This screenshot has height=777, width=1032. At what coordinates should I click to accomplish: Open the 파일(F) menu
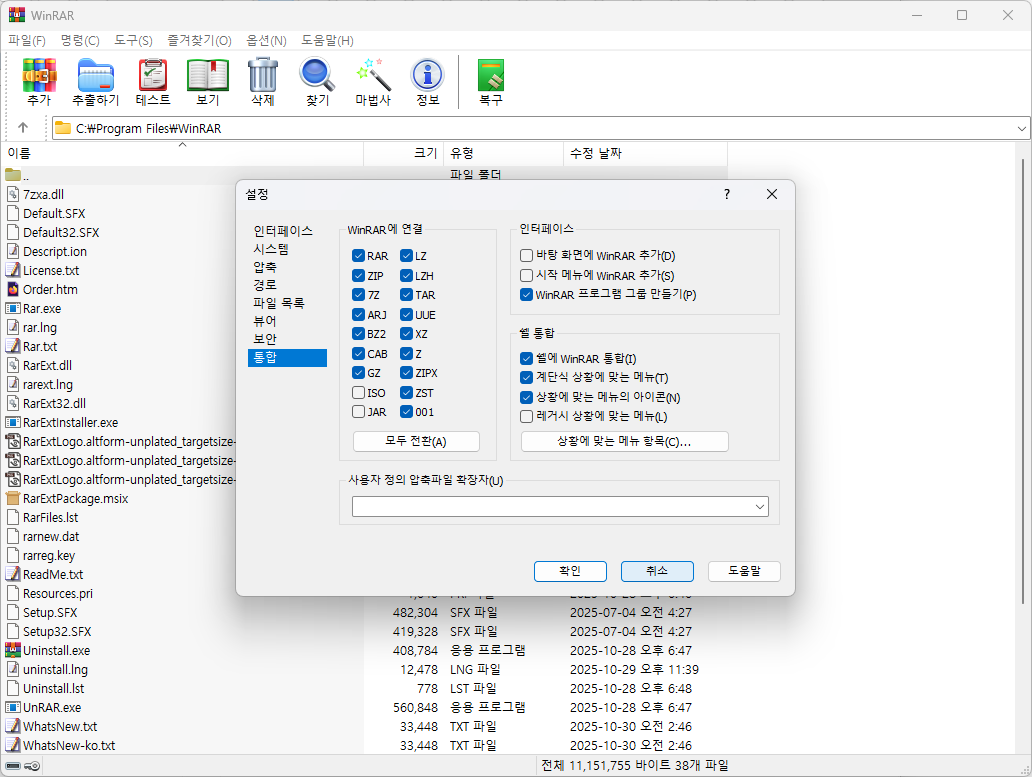point(27,41)
